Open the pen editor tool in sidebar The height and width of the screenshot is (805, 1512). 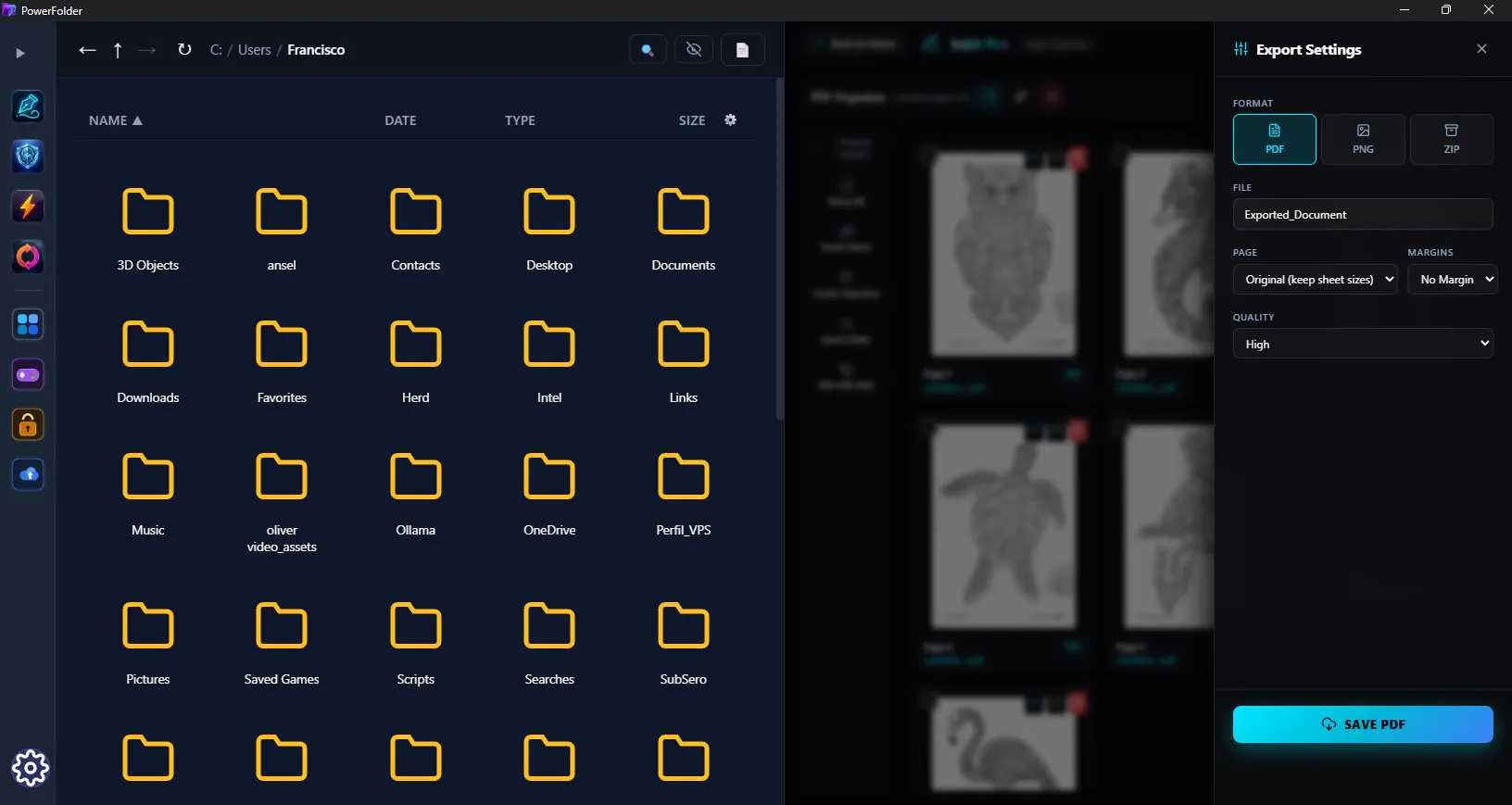[x=28, y=107]
